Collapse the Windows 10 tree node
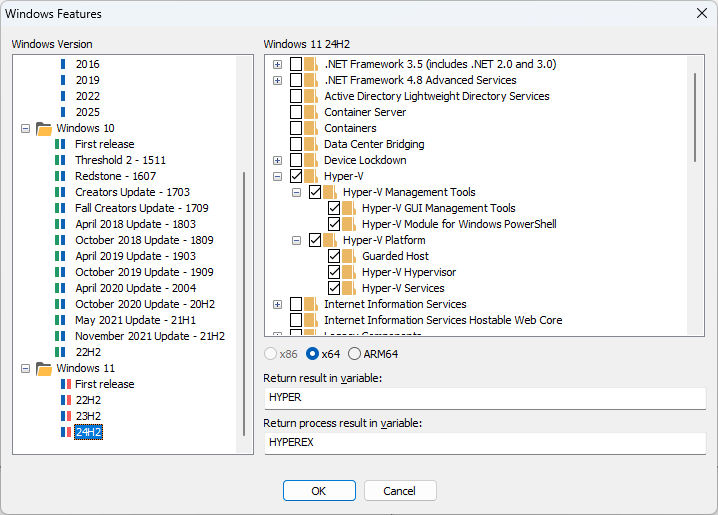Screen dimensions: 718x515 pyautogui.click(x=26, y=129)
